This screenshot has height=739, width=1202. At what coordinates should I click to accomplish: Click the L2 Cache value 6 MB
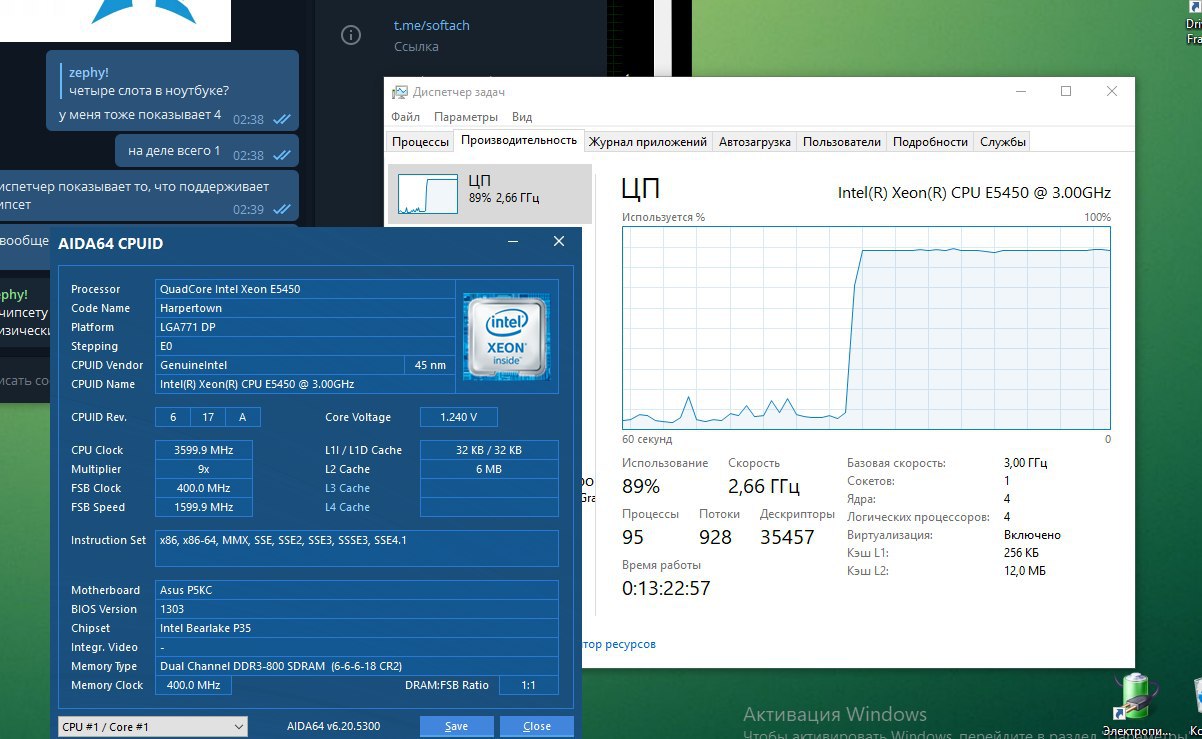[489, 469]
